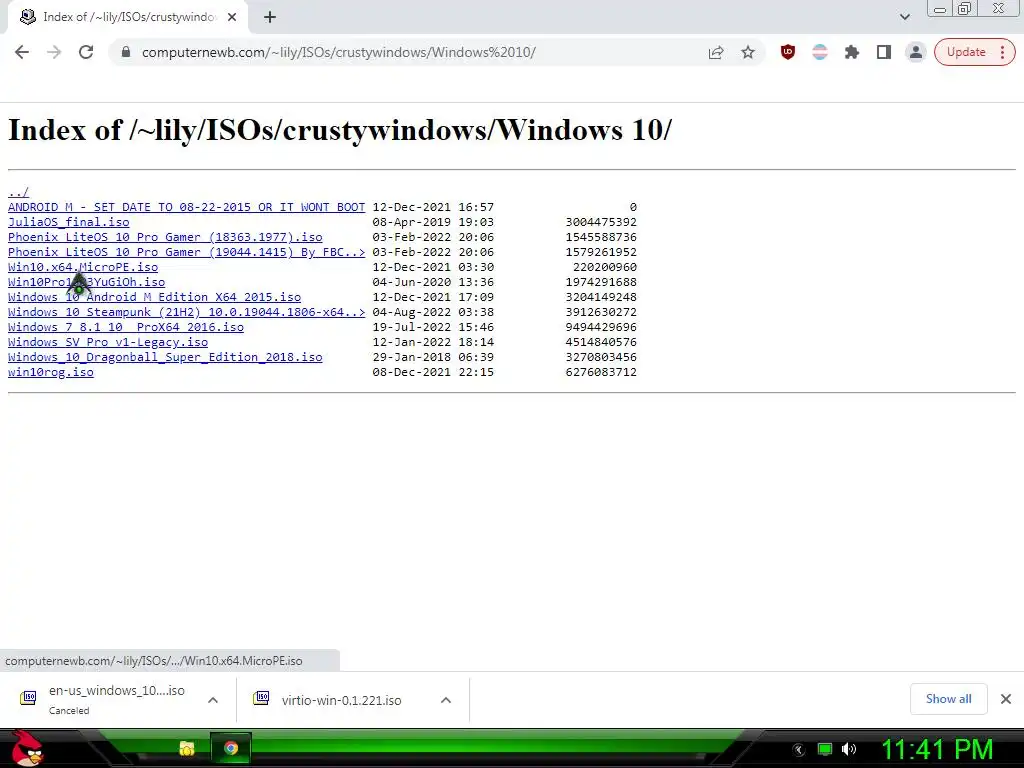The height and width of the screenshot is (768, 1024).
Task: Reload the current page
Action: click(86, 52)
